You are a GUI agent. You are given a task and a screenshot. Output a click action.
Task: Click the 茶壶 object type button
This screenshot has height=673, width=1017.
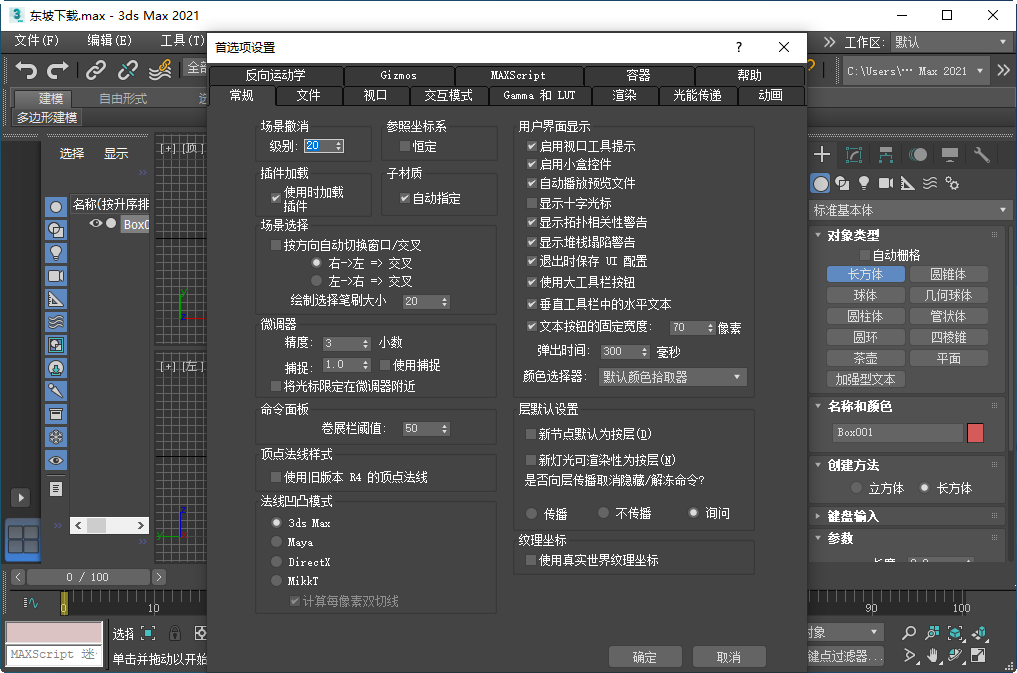[864, 357]
